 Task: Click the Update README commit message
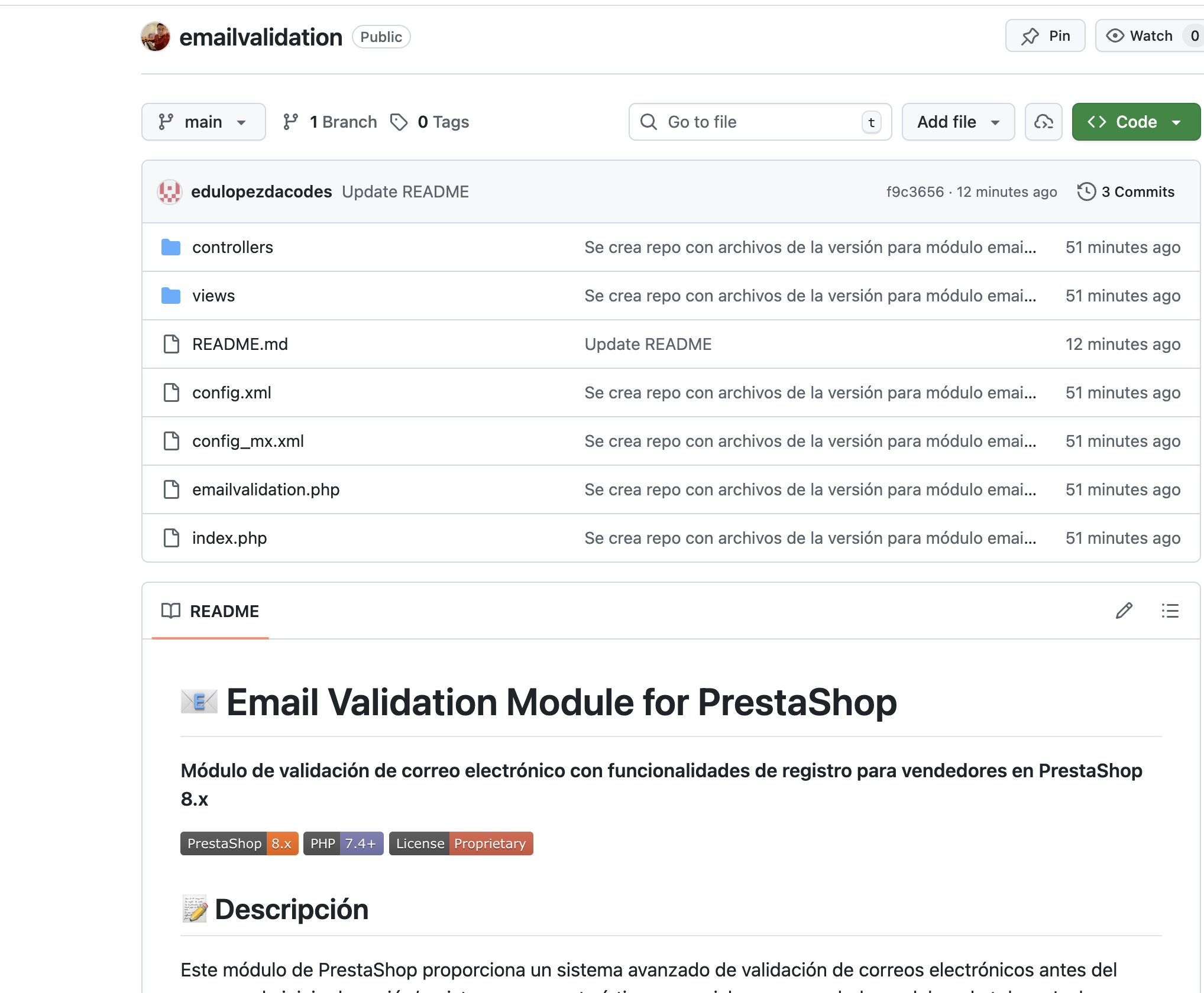(x=405, y=192)
